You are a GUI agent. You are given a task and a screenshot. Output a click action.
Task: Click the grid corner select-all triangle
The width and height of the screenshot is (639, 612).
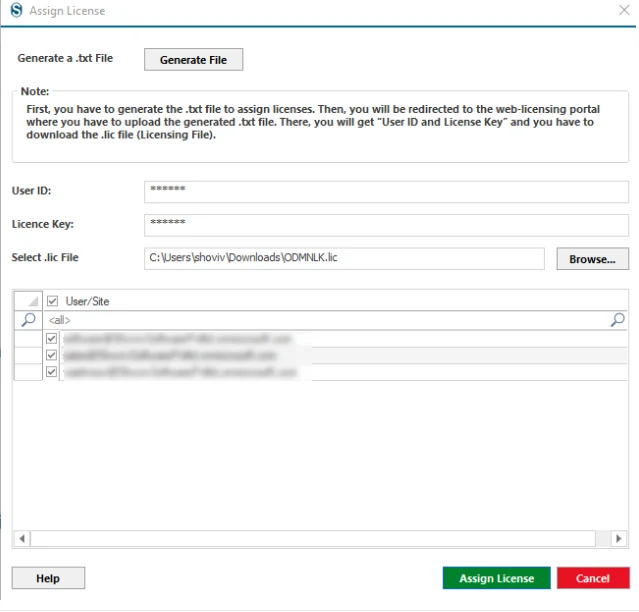[28, 301]
